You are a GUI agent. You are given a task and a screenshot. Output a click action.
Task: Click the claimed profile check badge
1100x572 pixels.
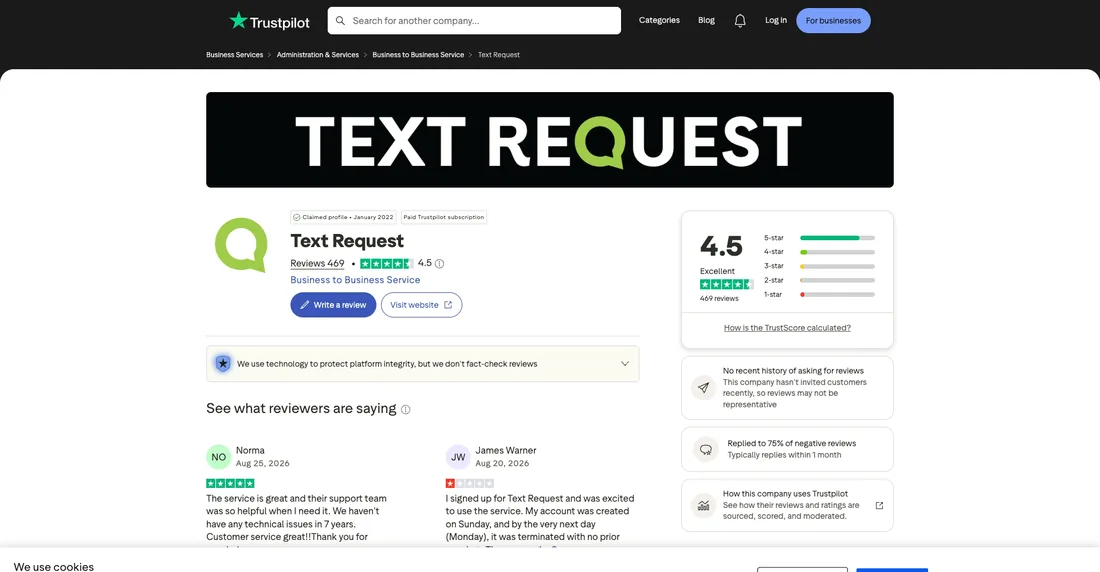343,218
